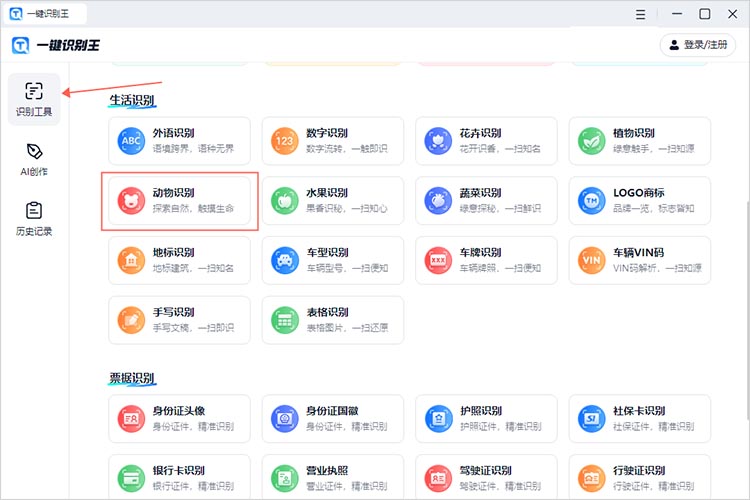Image resolution: width=750 pixels, height=500 pixels.
Task: Click the 一键识别王 logo in header
Action: [56, 45]
